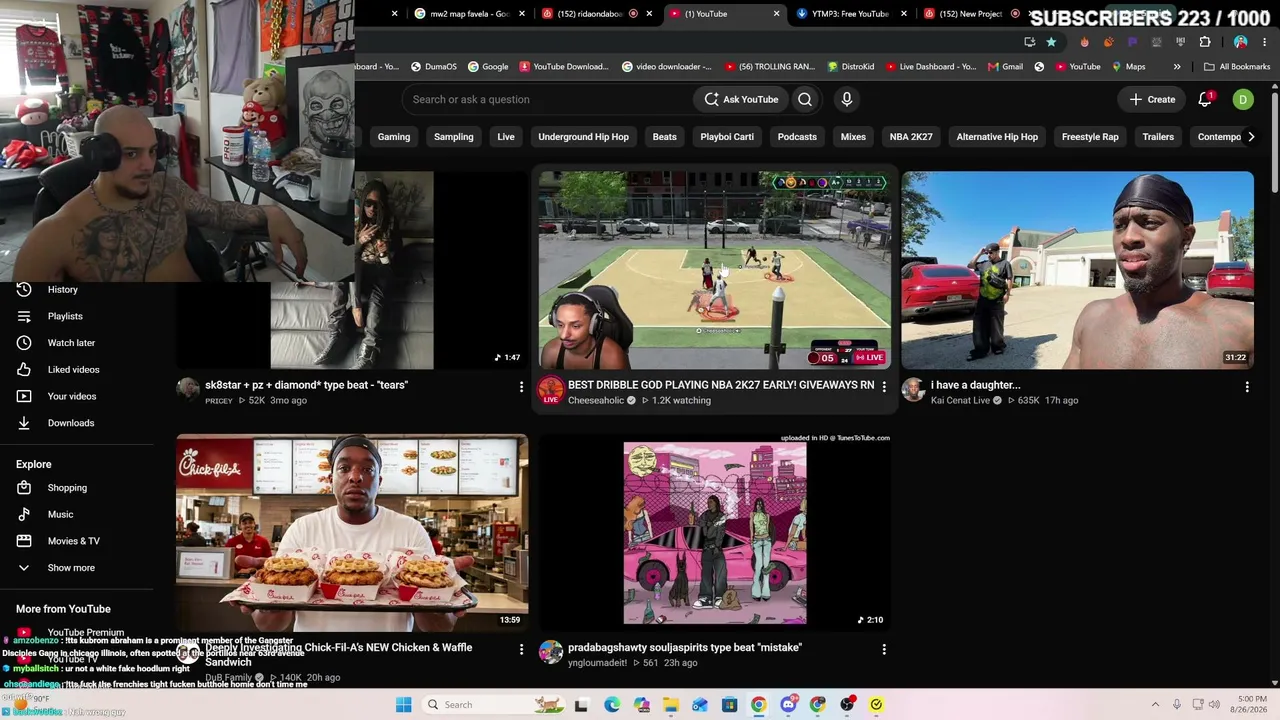Open Microsoft Store from the taskbar
The height and width of the screenshot is (720, 1280).
coord(729,705)
